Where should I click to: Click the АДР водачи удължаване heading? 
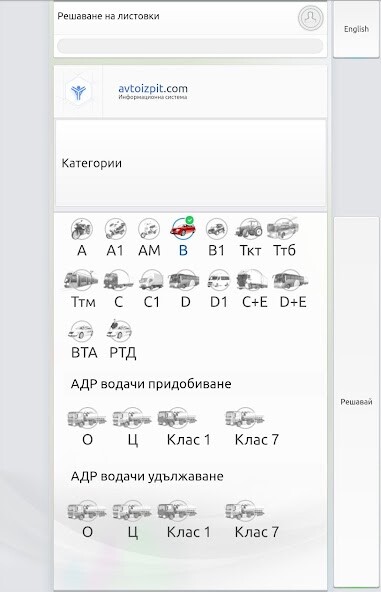click(147, 476)
